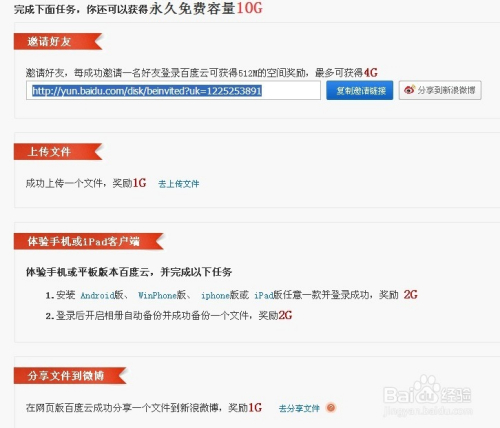Click the invitation link URL text field

click(x=173, y=90)
